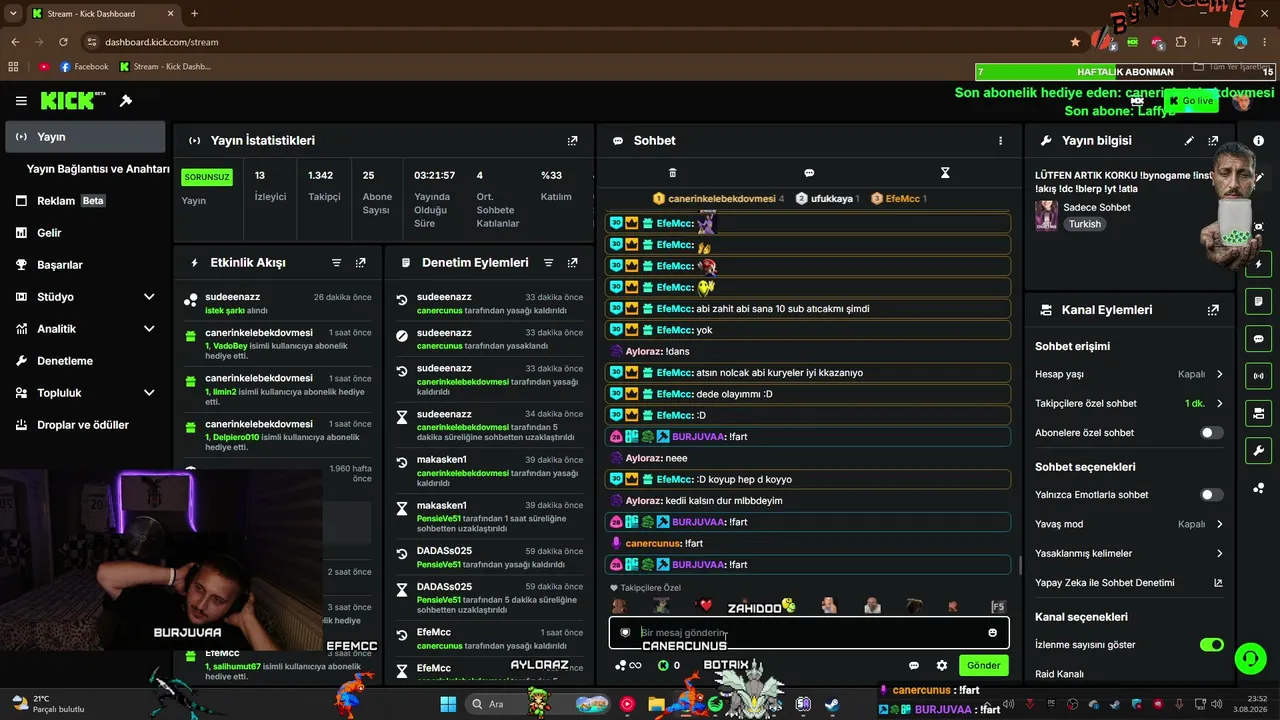
Task: Click the Go live button
Action: (1190, 101)
